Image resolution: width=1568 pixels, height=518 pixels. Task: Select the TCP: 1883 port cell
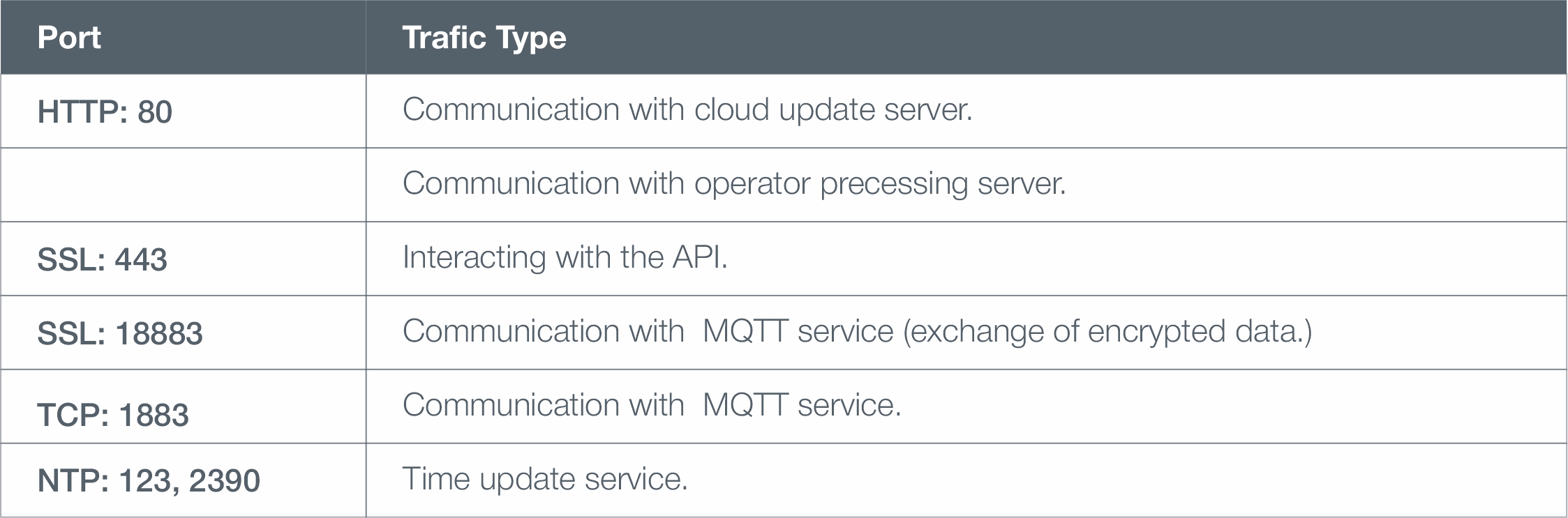tap(113, 415)
